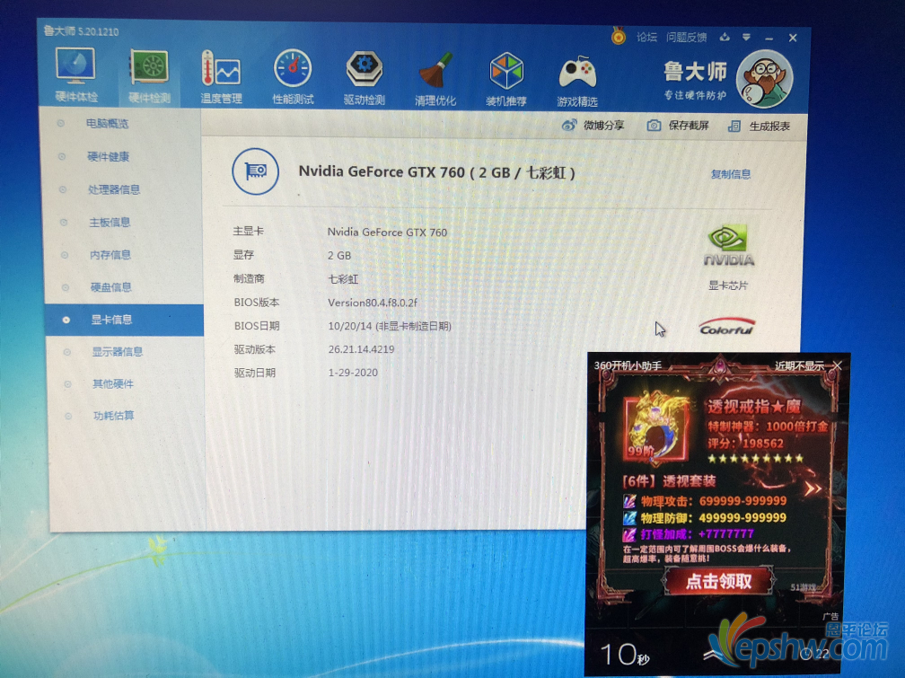This screenshot has height=678, width=905.
Task: Click the 制造商 value "七彩虹"
Action: (x=343, y=279)
